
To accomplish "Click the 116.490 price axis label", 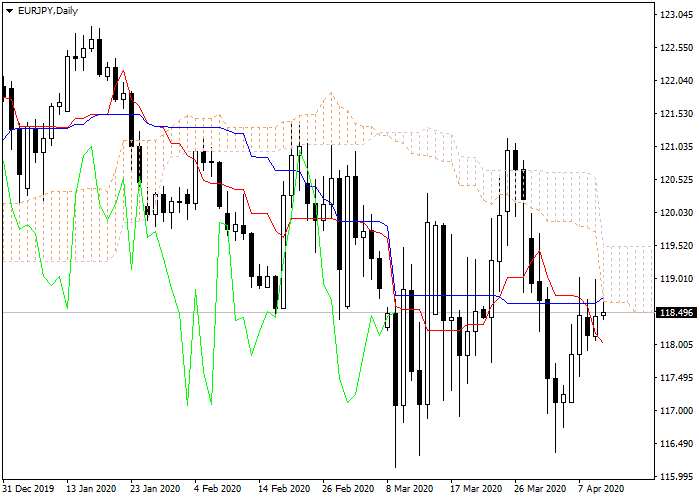I will tap(677, 444).
